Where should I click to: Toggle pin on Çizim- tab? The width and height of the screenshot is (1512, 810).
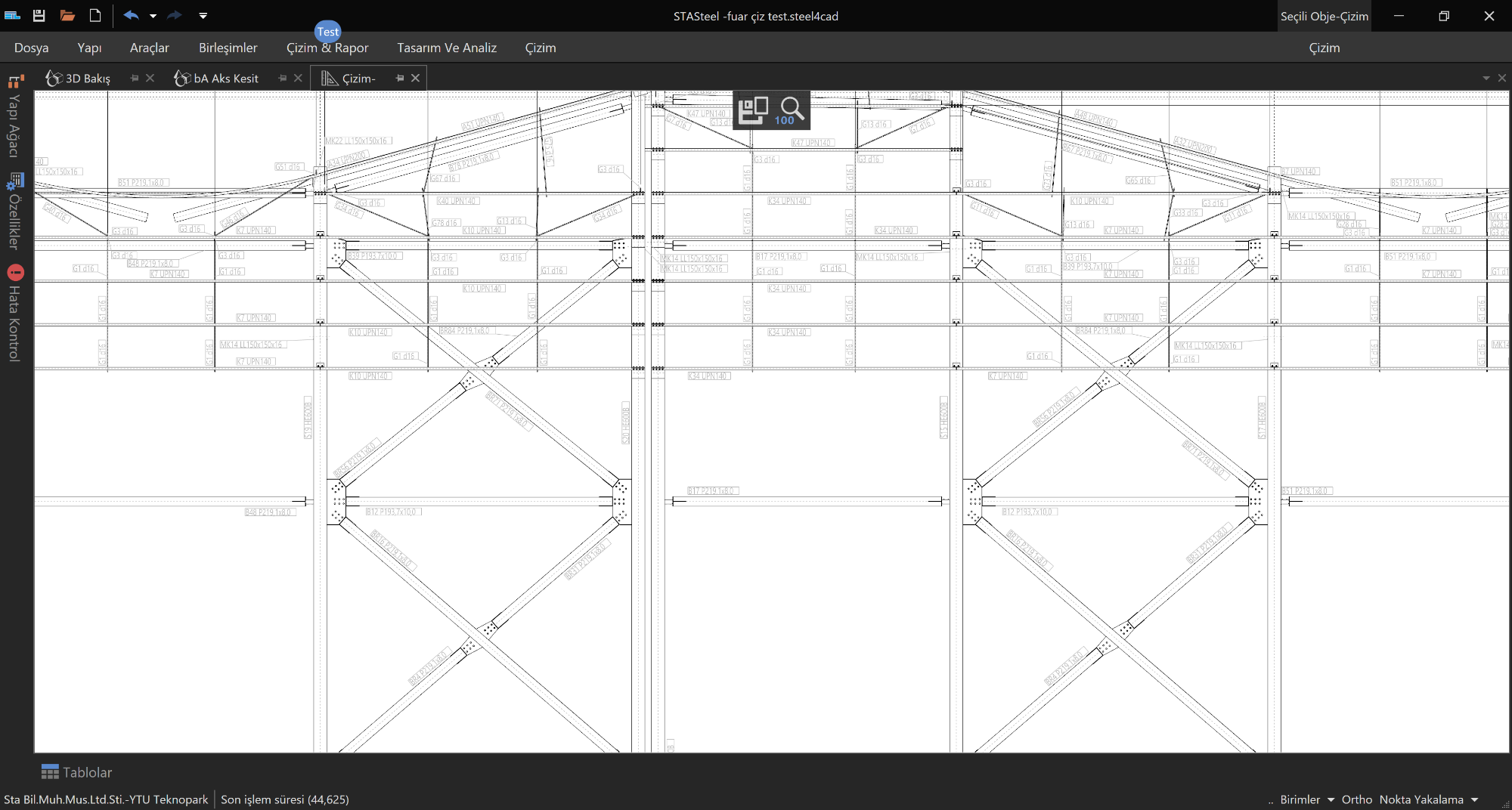pyautogui.click(x=400, y=78)
